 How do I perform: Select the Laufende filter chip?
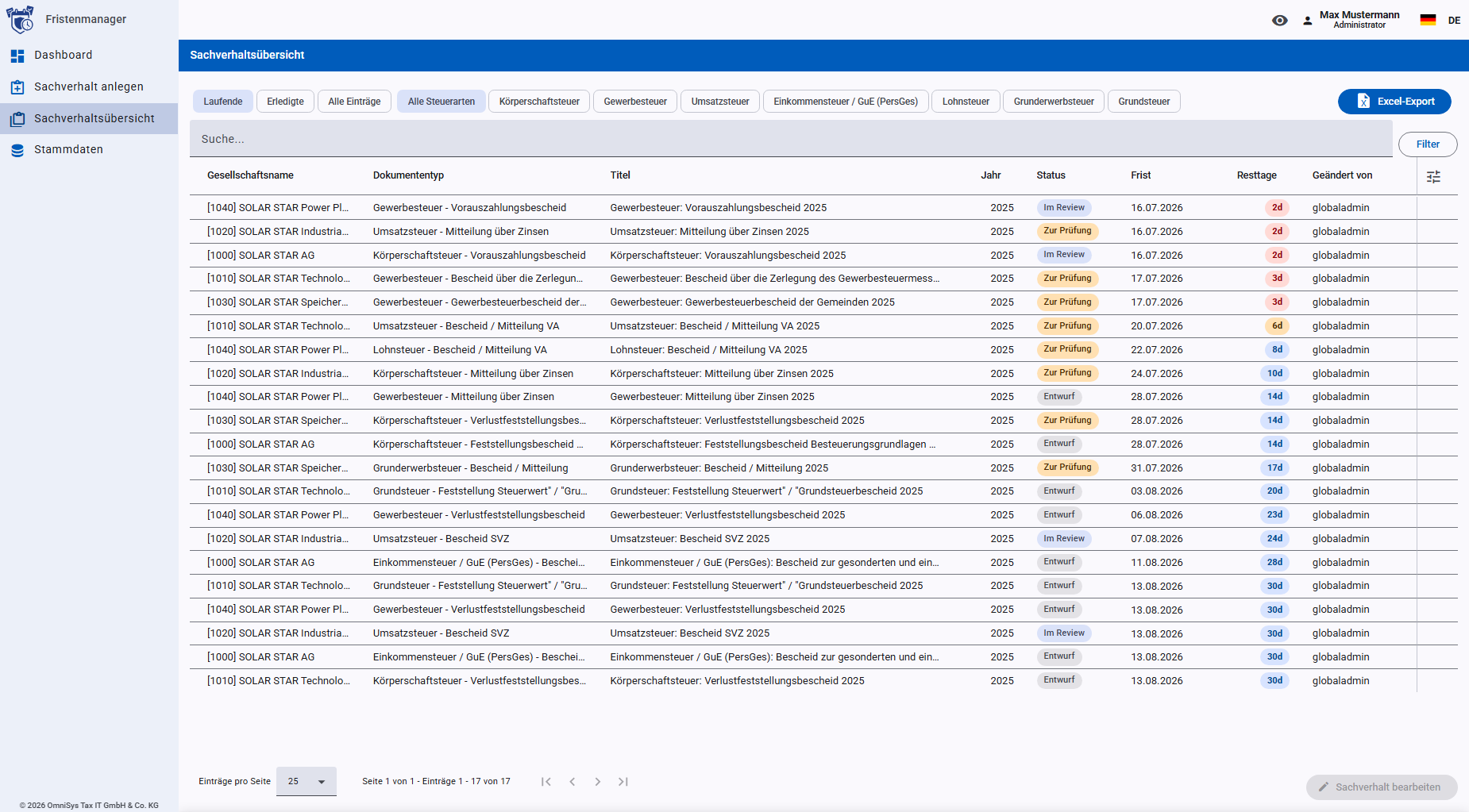click(x=223, y=102)
